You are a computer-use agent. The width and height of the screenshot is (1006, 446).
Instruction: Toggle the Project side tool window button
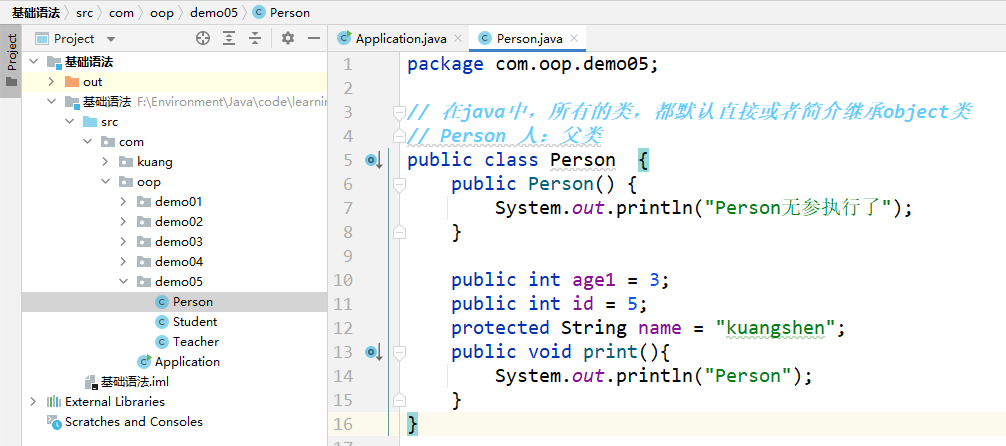(11, 62)
